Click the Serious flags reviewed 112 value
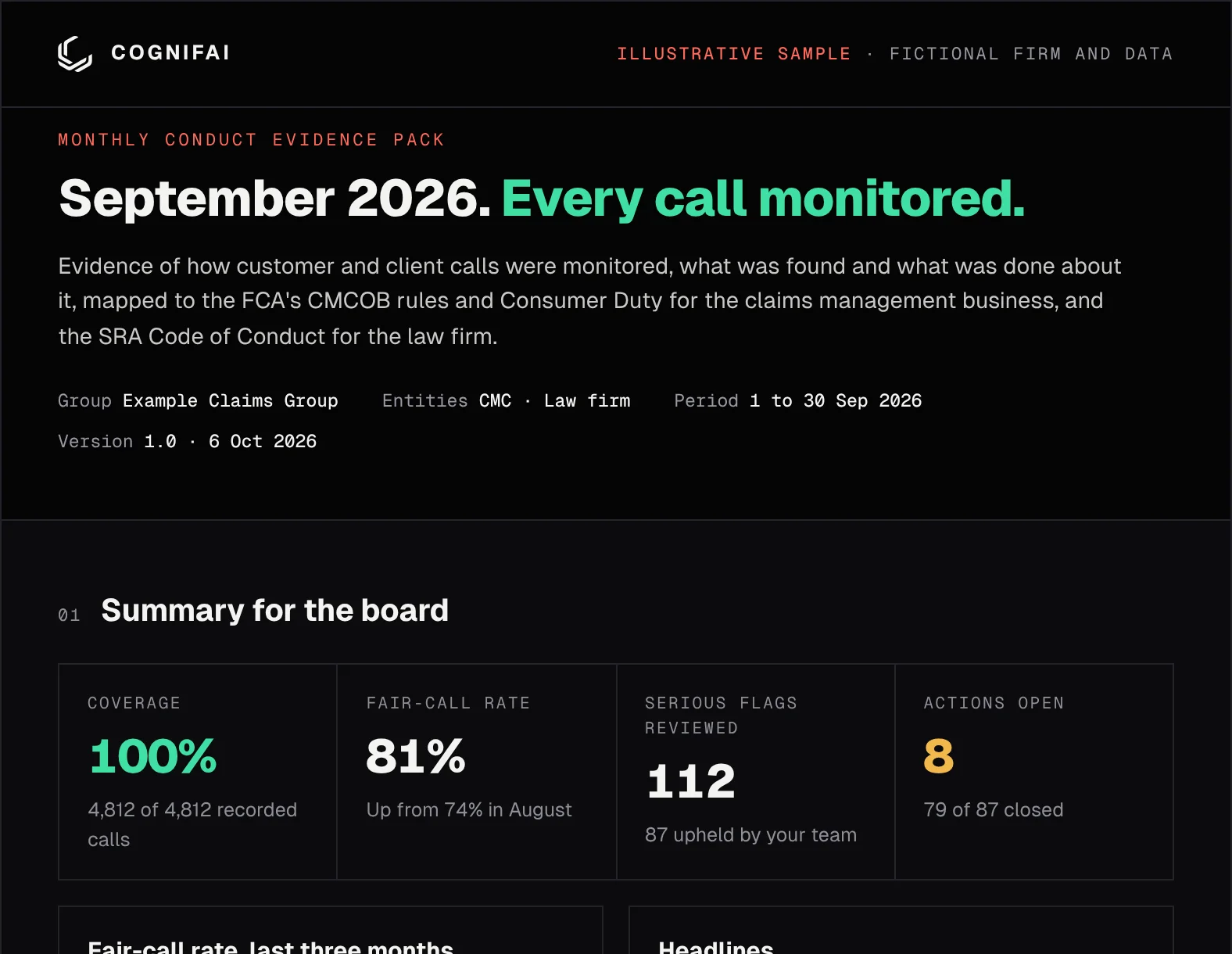Image resolution: width=1232 pixels, height=954 pixels. [x=691, y=781]
